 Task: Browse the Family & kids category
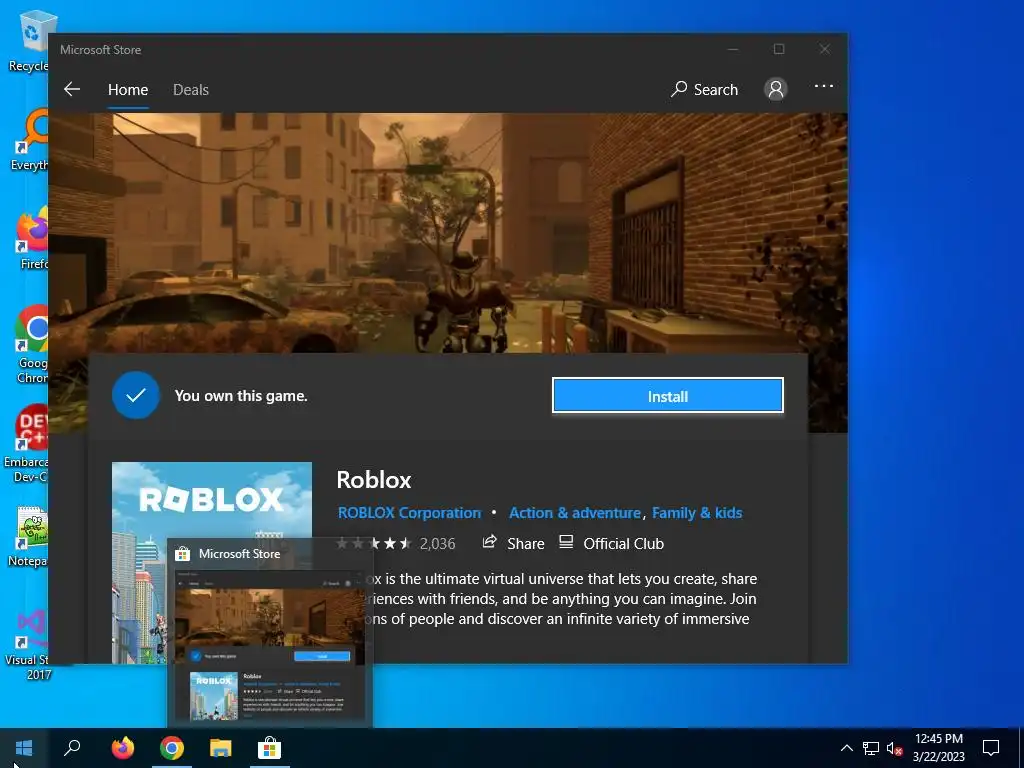coord(697,513)
